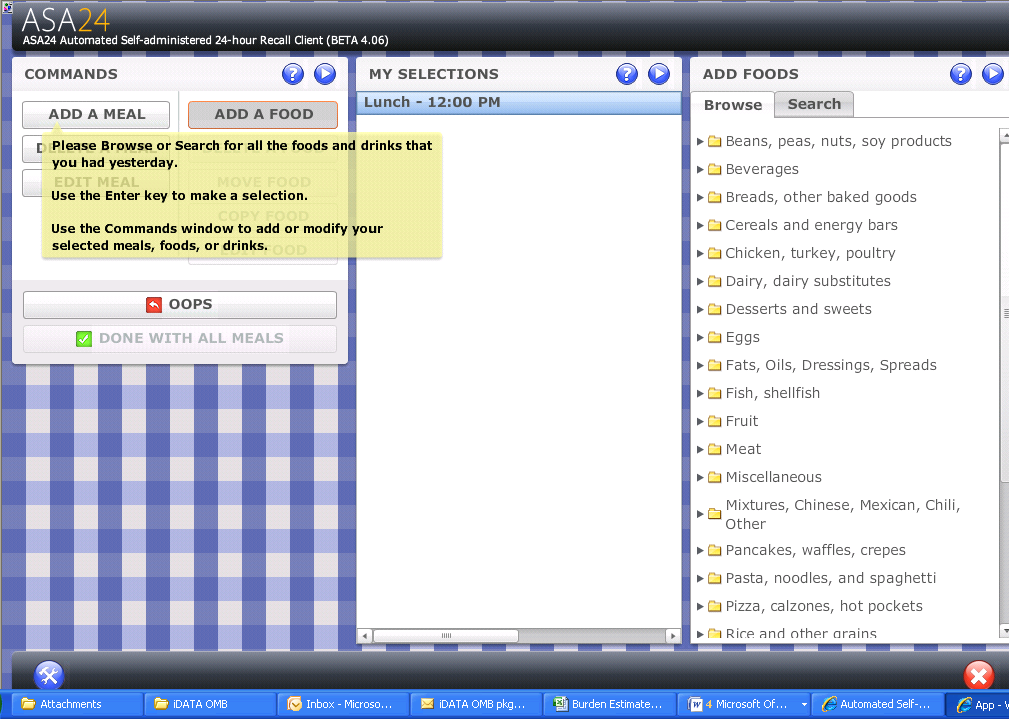Screen dimensions: 1009x719
Task: Open help for My Selections panel
Action: tap(626, 74)
